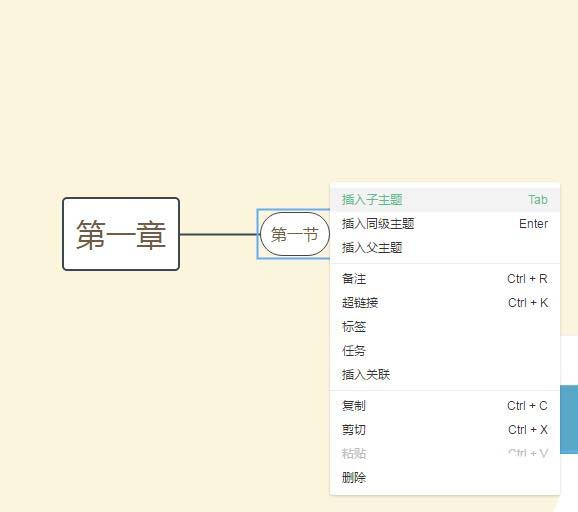This screenshot has width=578, height=512.
Task: Choose 标签 from the context menu
Action: tap(445, 327)
